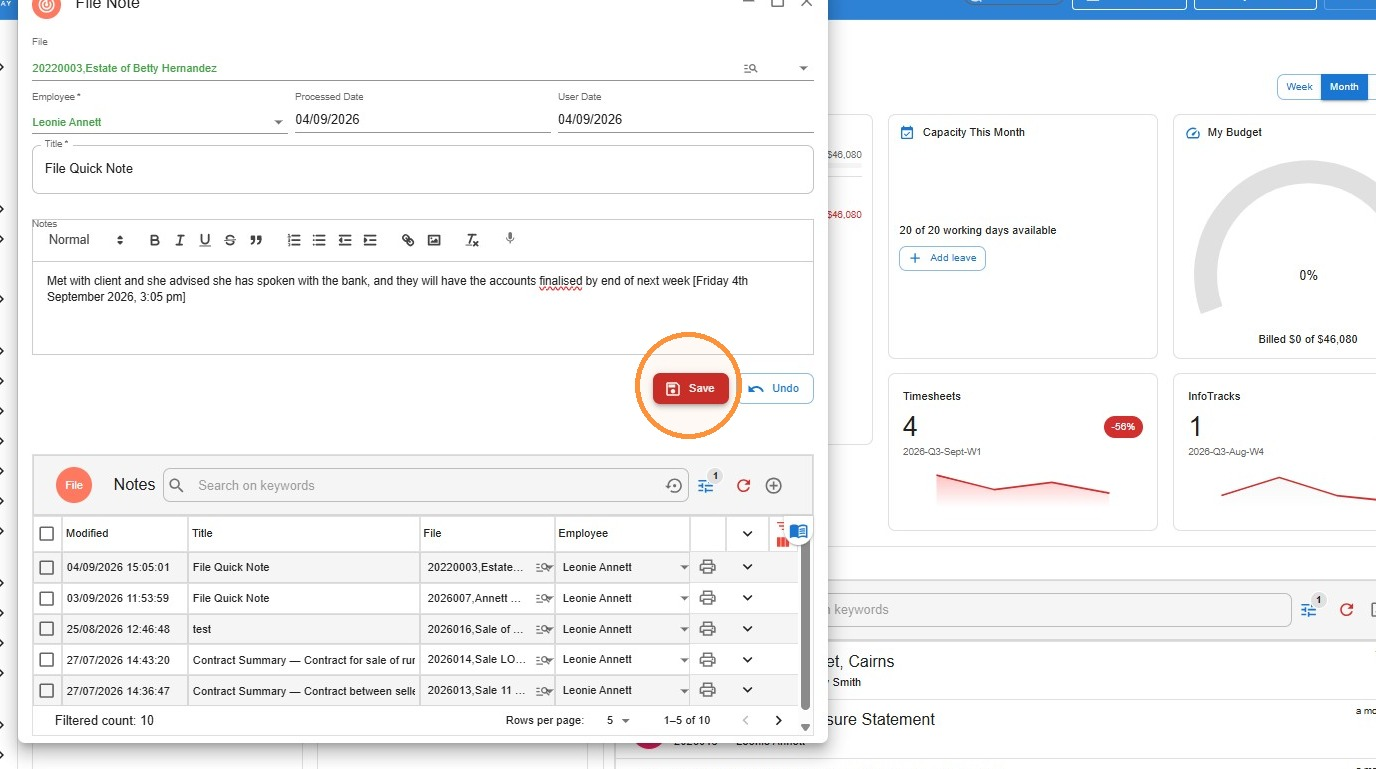1376x769 pixels.
Task: Add a new note with plus icon
Action: [773, 486]
